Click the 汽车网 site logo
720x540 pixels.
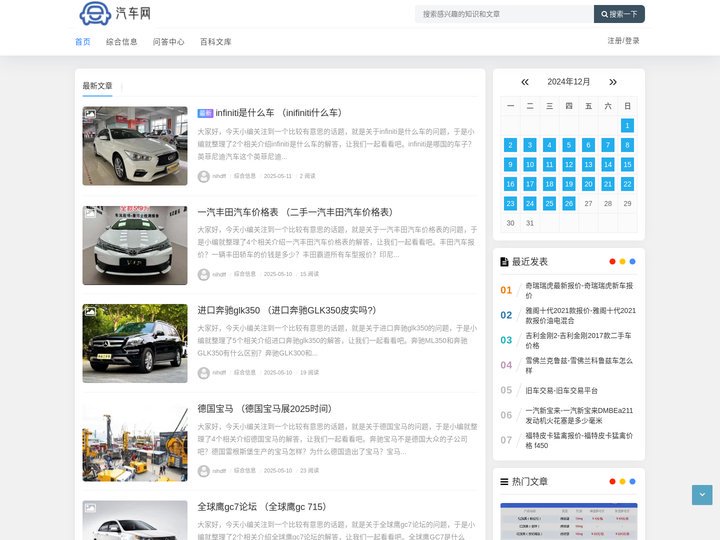[x=115, y=13]
